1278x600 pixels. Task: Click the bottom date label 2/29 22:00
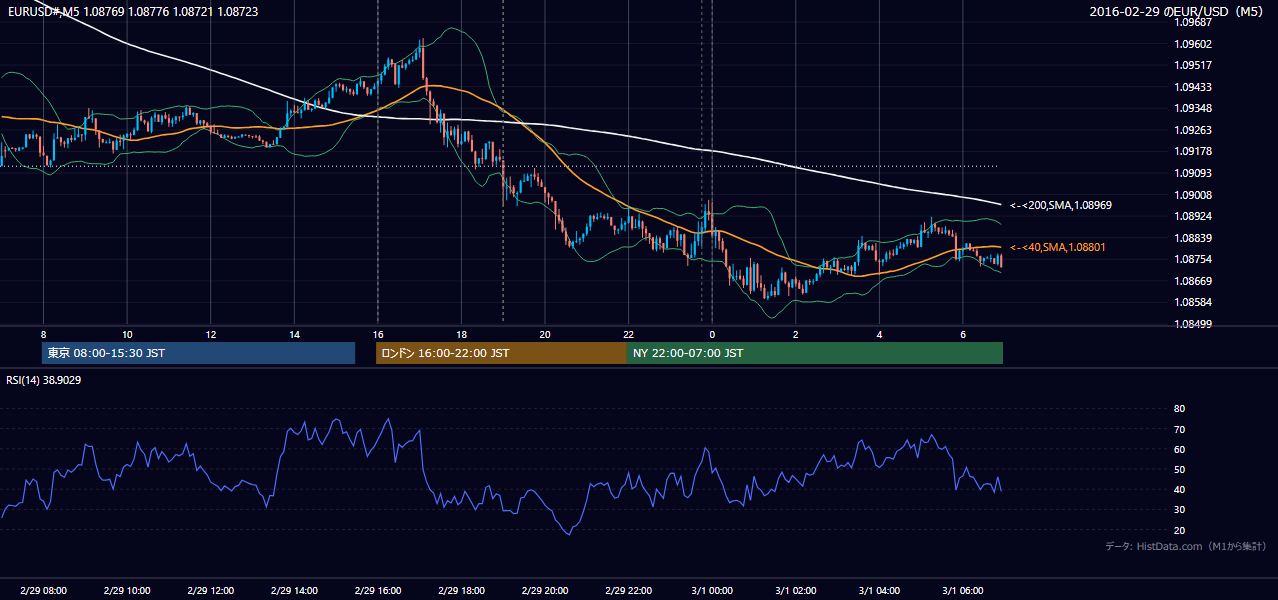[x=628, y=591]
